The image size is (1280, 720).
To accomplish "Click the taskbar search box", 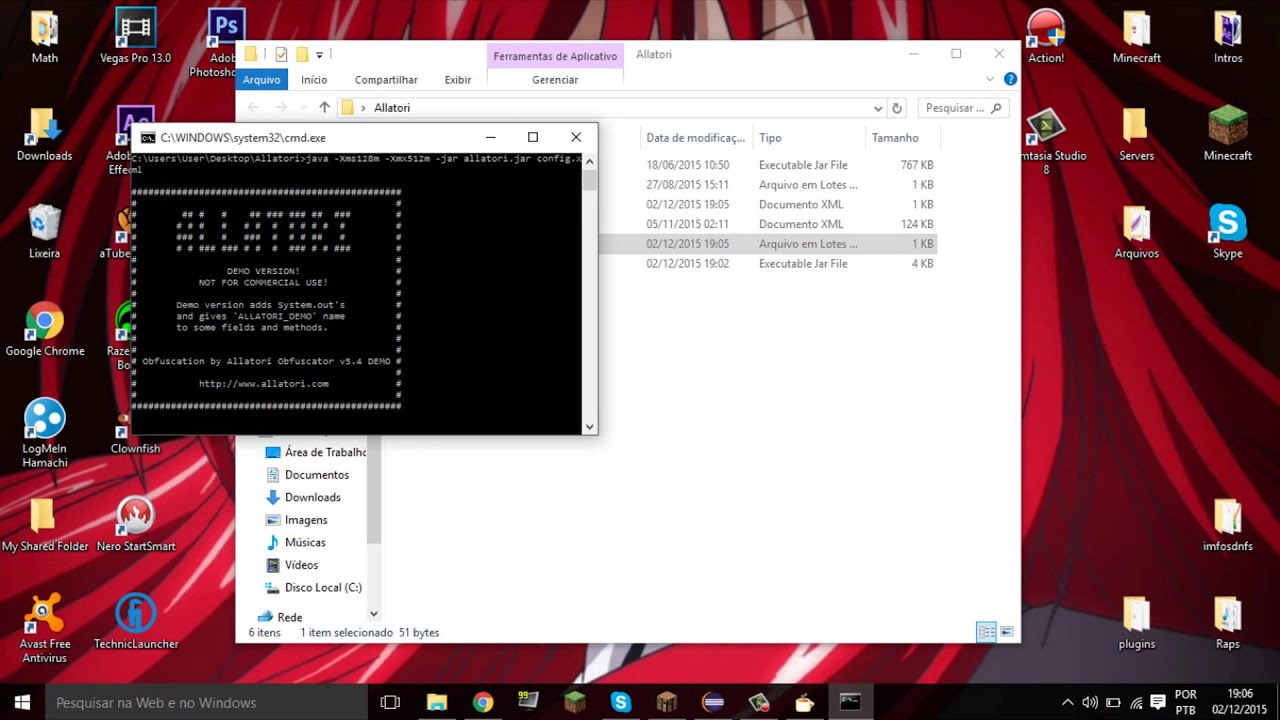I will pyautogui.click(x=205, y=702).
